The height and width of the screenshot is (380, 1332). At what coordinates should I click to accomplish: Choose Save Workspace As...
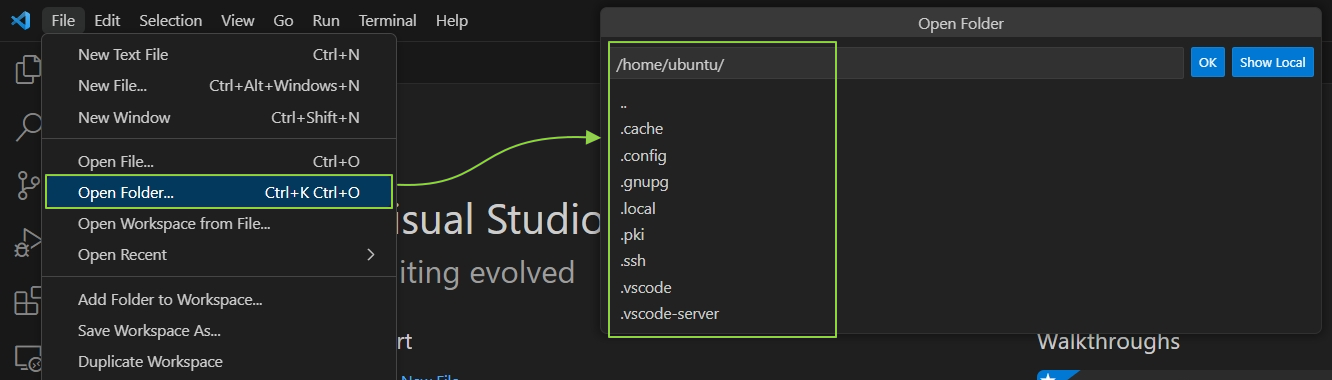click(219, 330)
